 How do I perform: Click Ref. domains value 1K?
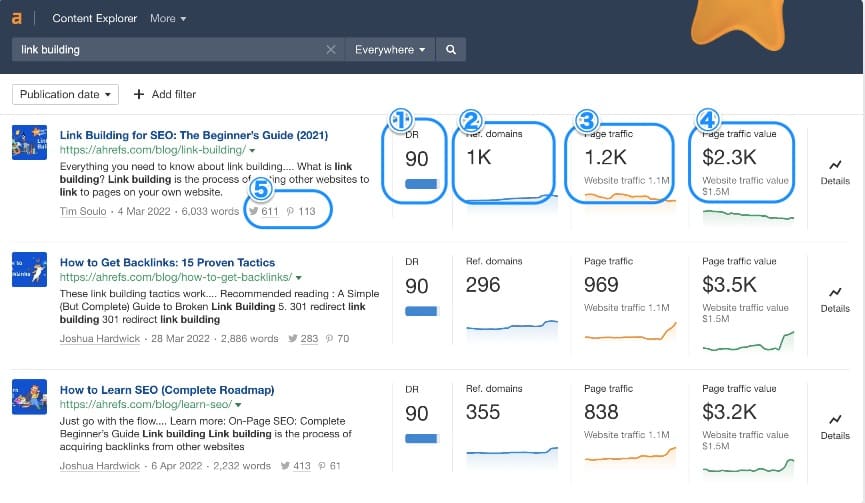pyautogui.click(x=478, y=158)
